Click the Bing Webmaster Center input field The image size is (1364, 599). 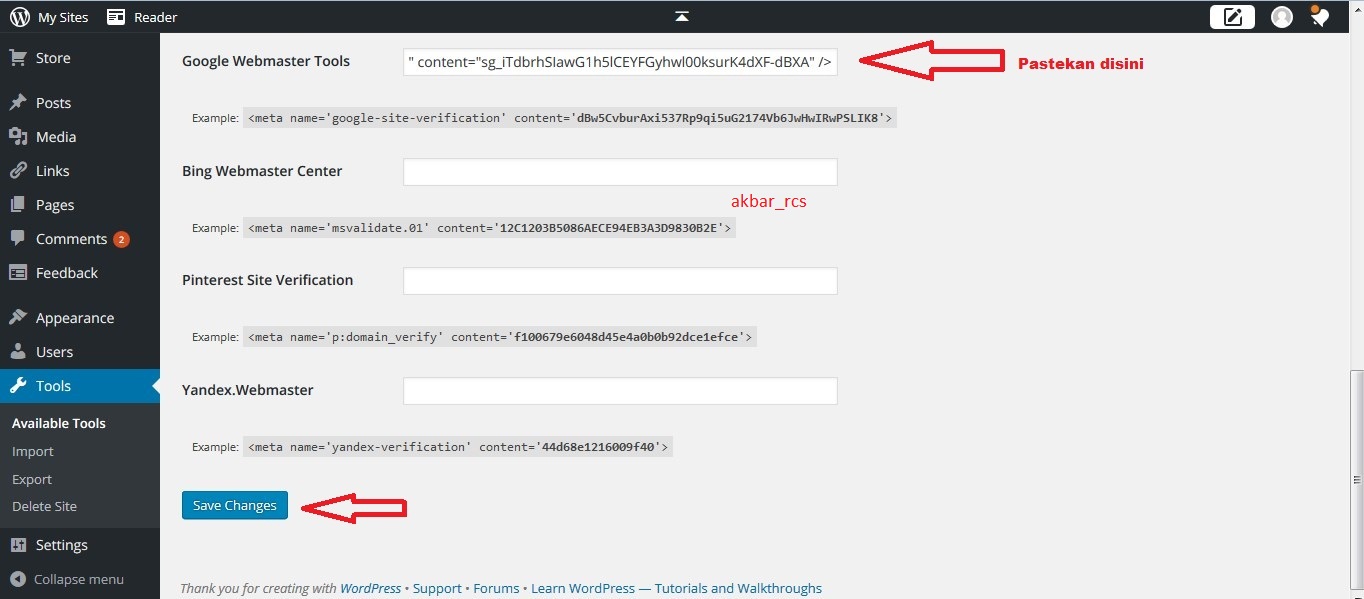tap(619, 171)
